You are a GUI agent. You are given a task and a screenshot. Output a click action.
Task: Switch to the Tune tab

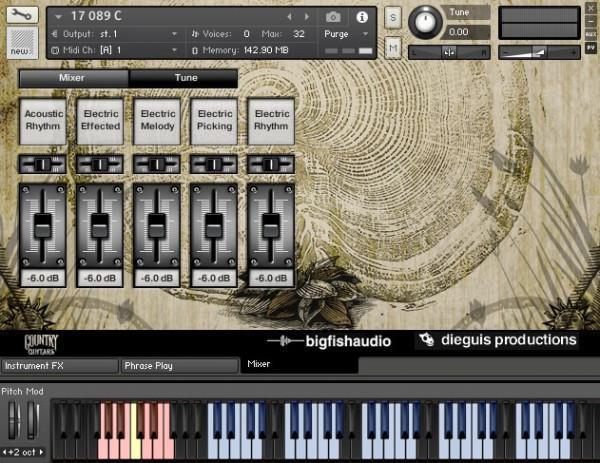pos(184,78)
